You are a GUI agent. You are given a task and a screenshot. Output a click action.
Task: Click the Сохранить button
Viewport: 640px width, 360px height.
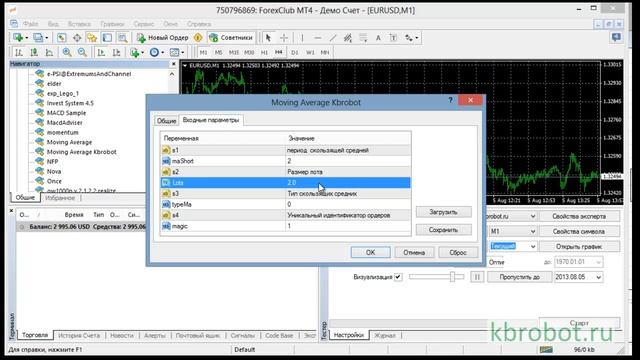point(444,230)
